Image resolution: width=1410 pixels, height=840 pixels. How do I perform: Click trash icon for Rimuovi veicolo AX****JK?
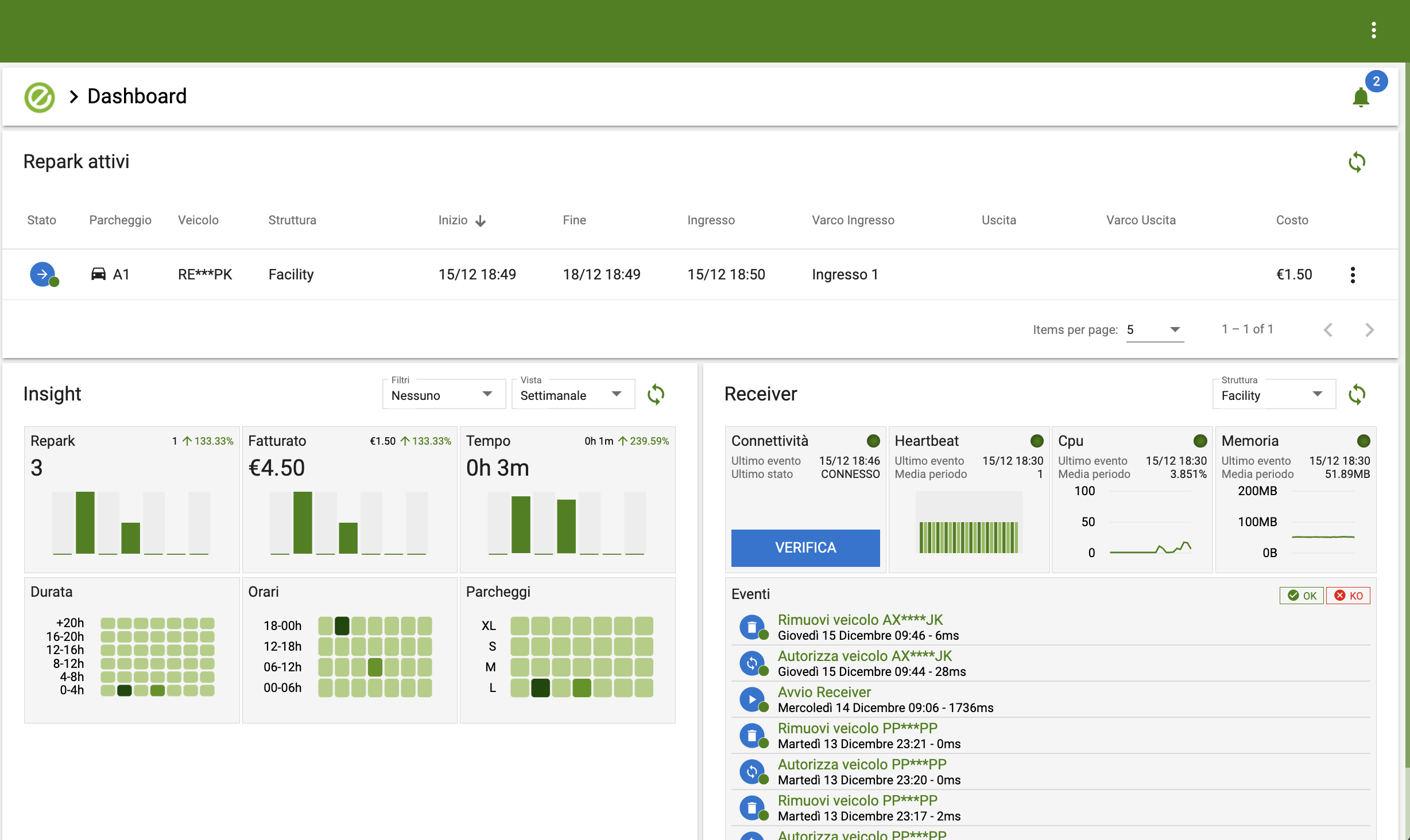click(752, 627)
